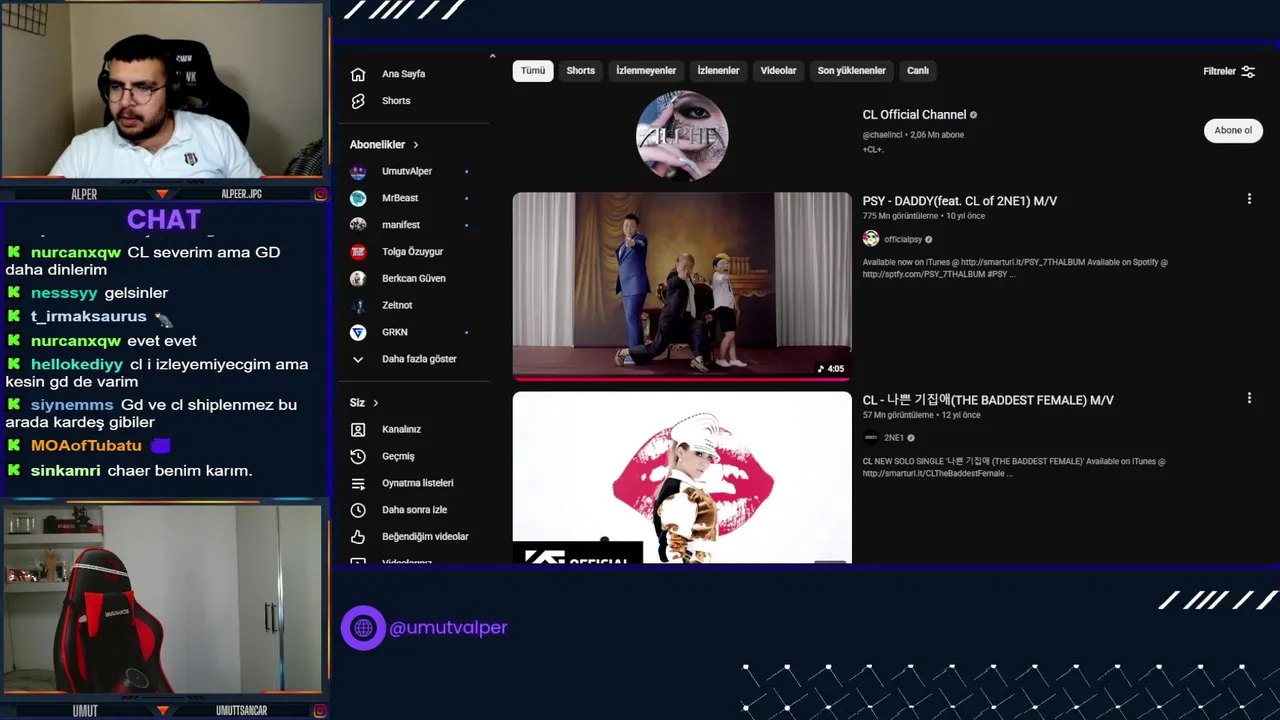
Task: Click chat username MOAofTubatu
Action: (86, 445)
